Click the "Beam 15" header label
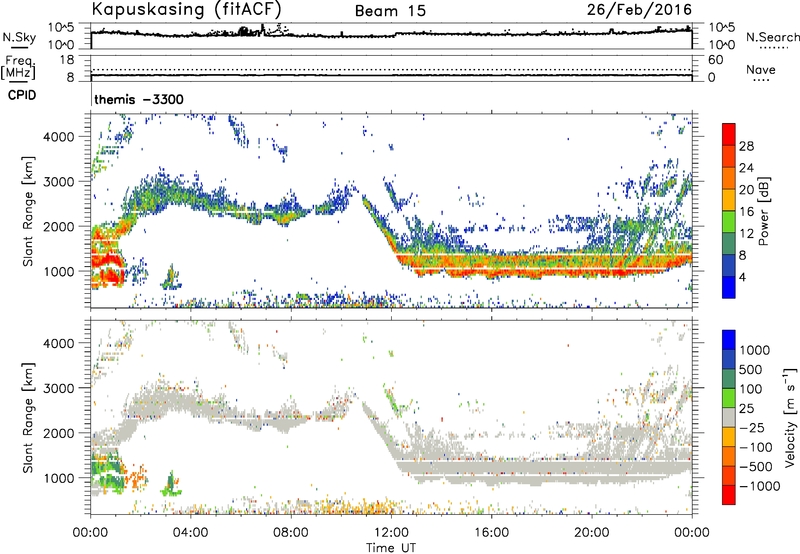This screenshot has width=800, height=554. tap(390, 11)
